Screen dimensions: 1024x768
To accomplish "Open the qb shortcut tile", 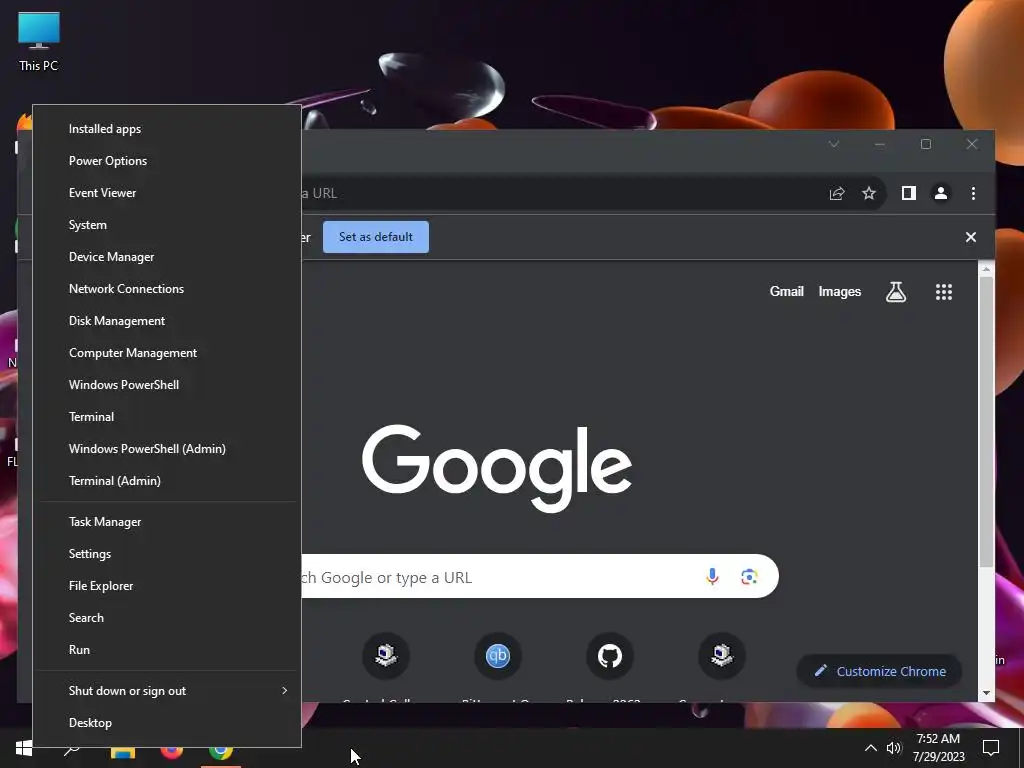I will 498,656.
